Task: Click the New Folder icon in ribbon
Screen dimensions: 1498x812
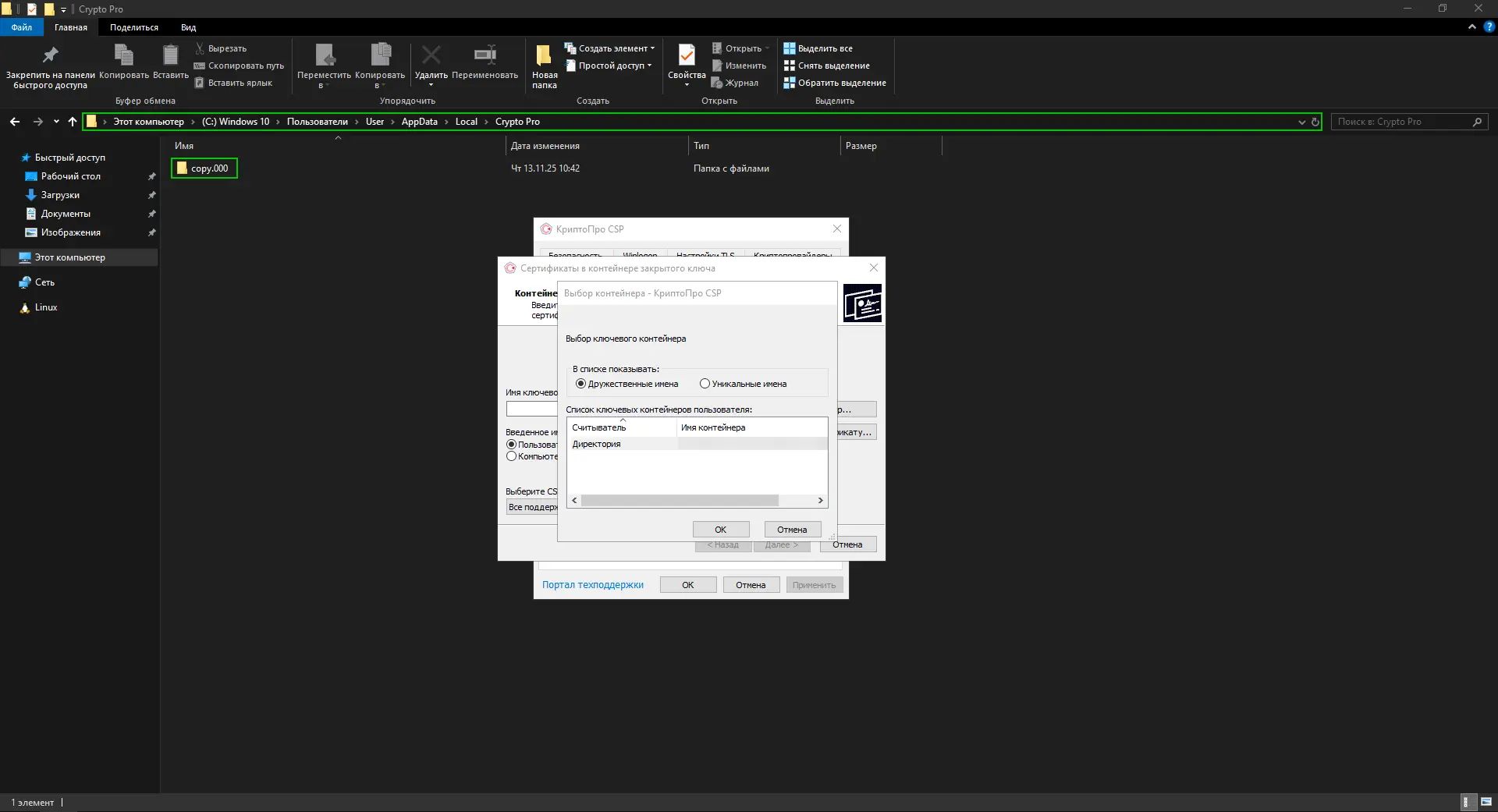Action: [x=544, y=55]
